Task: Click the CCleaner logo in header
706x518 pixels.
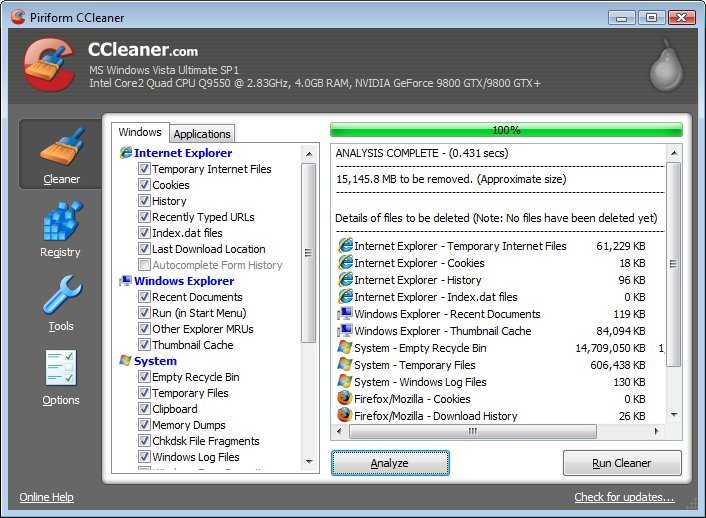Action: [48, 66]
